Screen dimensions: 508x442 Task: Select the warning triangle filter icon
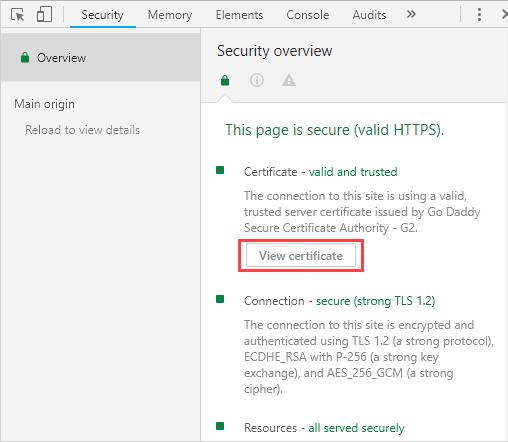tap(289, 80)
